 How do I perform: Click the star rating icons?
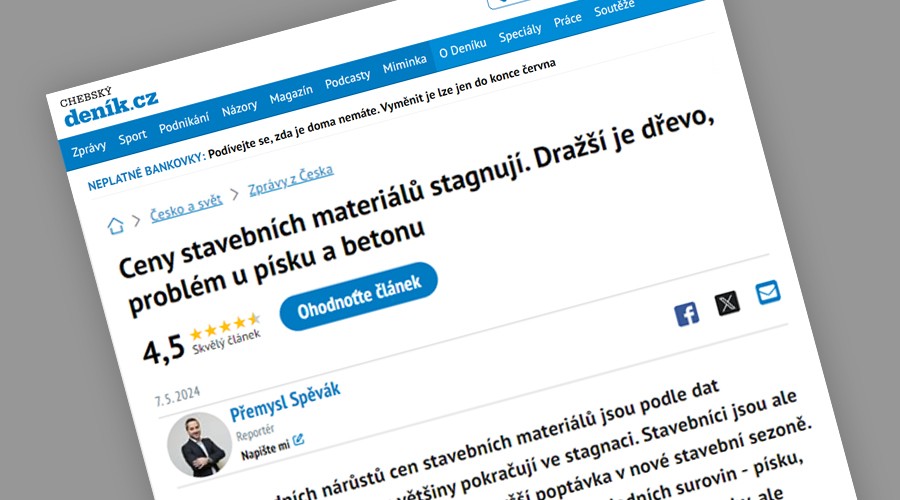pos(225,326)
